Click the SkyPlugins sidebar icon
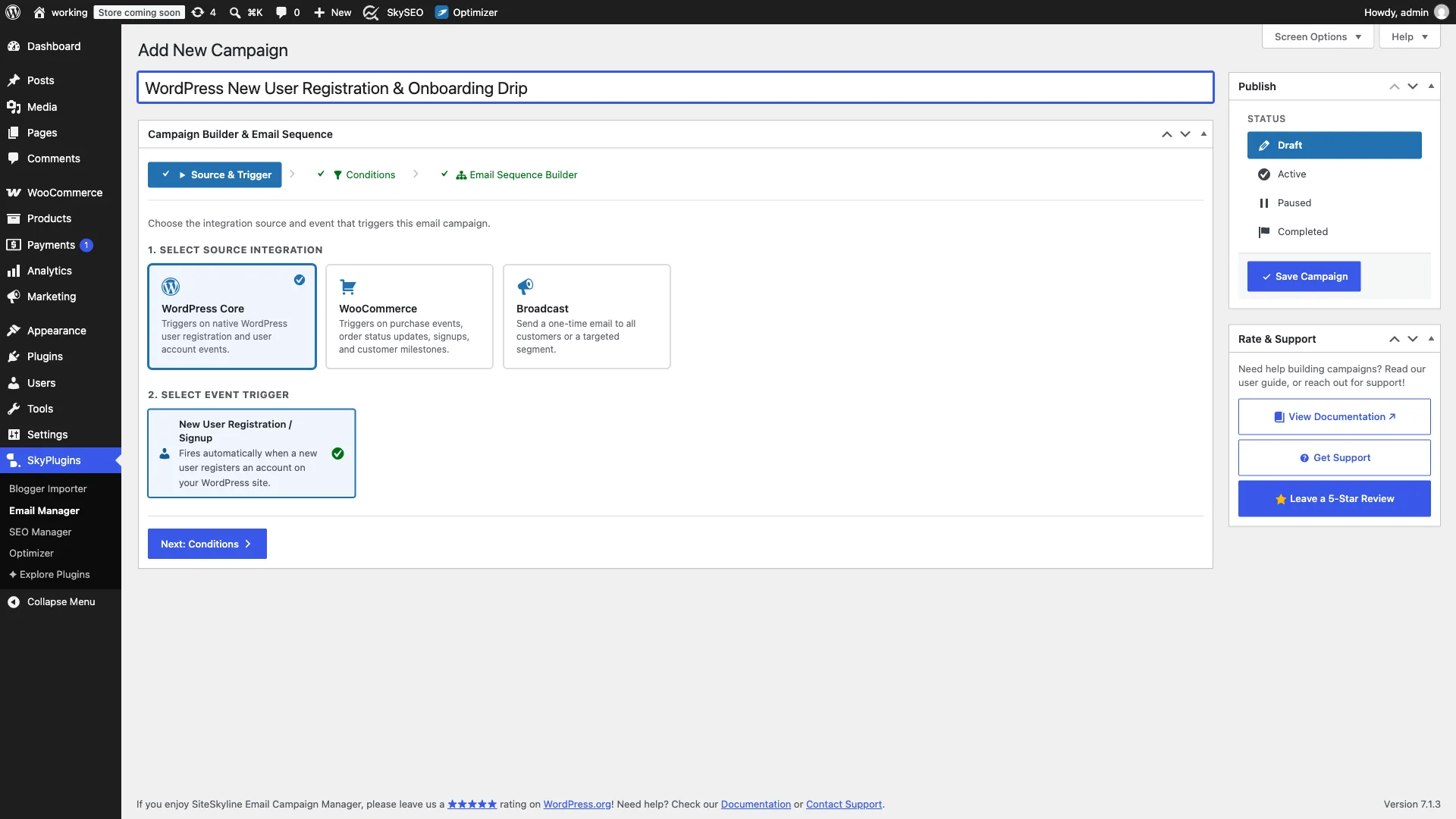Screen dimensions: 1456x819 pos(14,460)
